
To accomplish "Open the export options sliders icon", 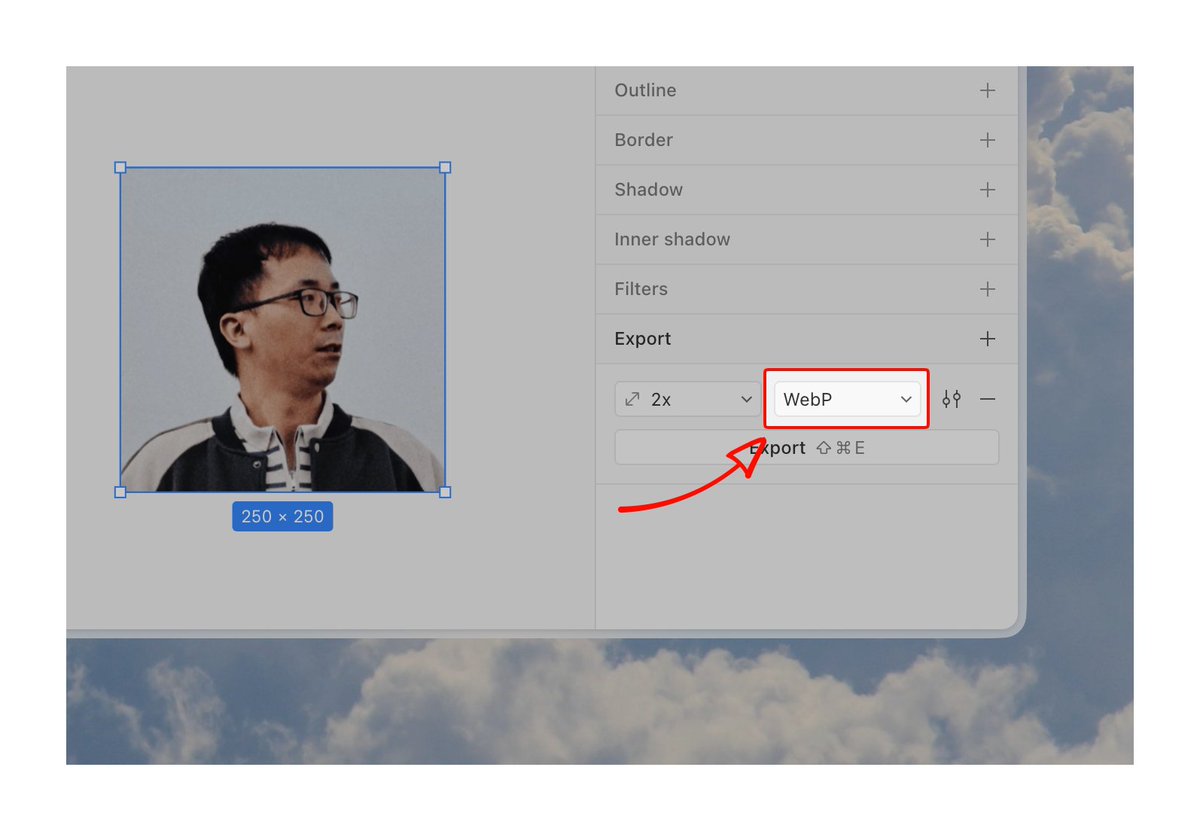I will (x=951, y=398).
